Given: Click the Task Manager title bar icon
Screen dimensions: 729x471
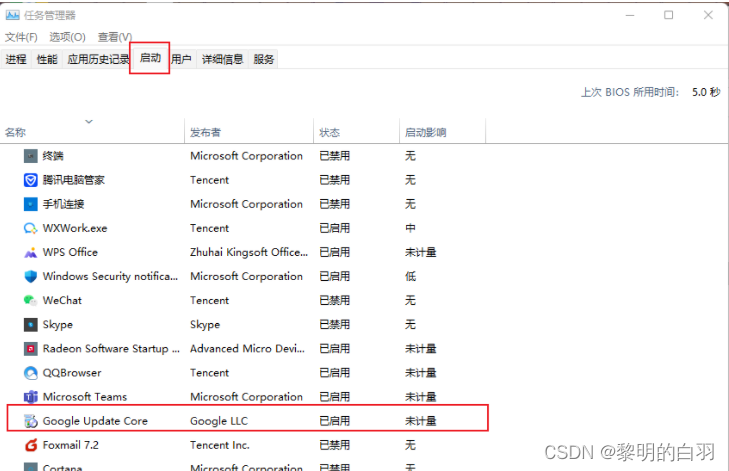Looking at the screenshot, I should pyautogui.click(x=12, y=15).
